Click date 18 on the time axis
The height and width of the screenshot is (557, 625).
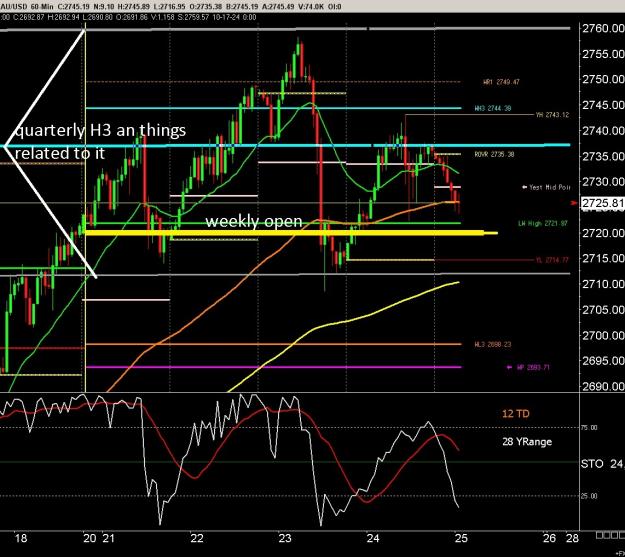coord(21,538)
